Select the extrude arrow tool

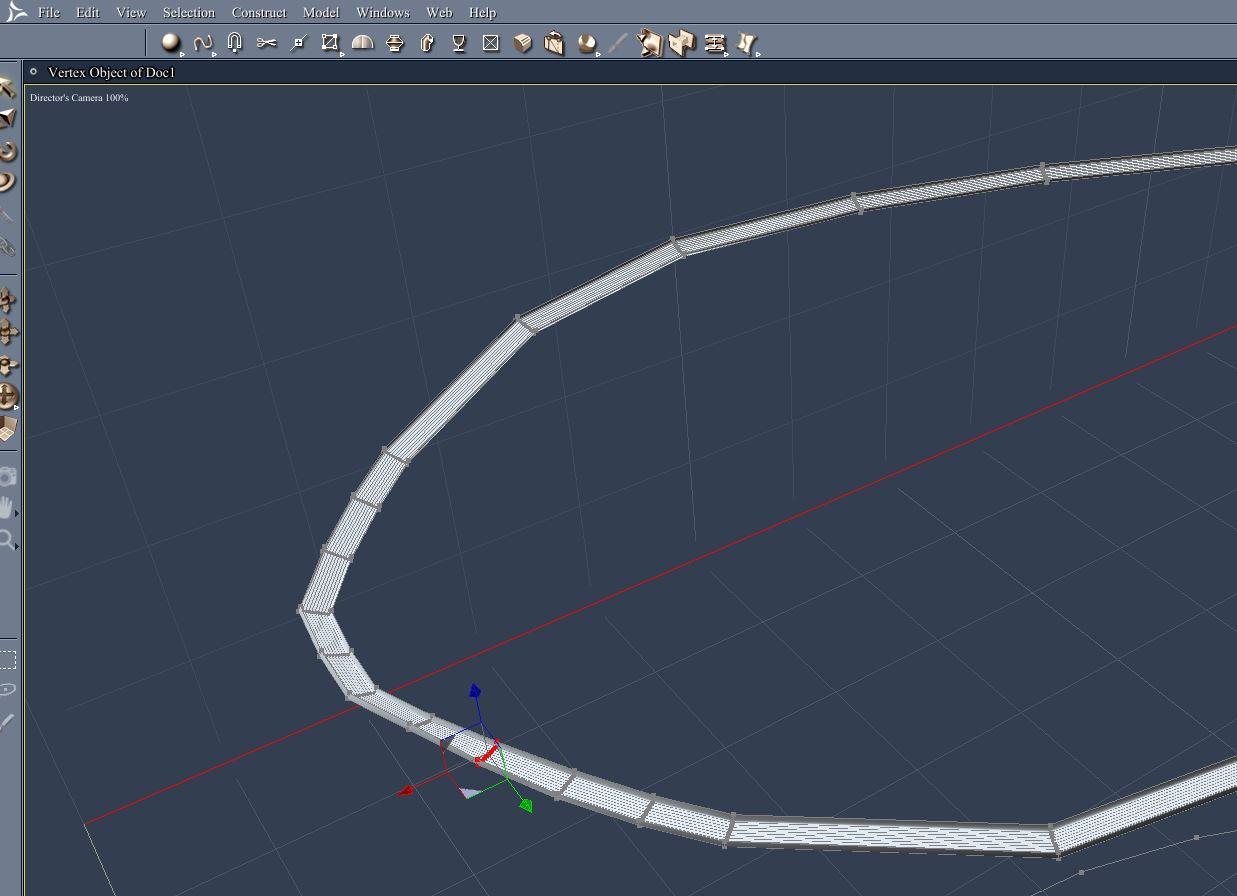pos(427,43)
